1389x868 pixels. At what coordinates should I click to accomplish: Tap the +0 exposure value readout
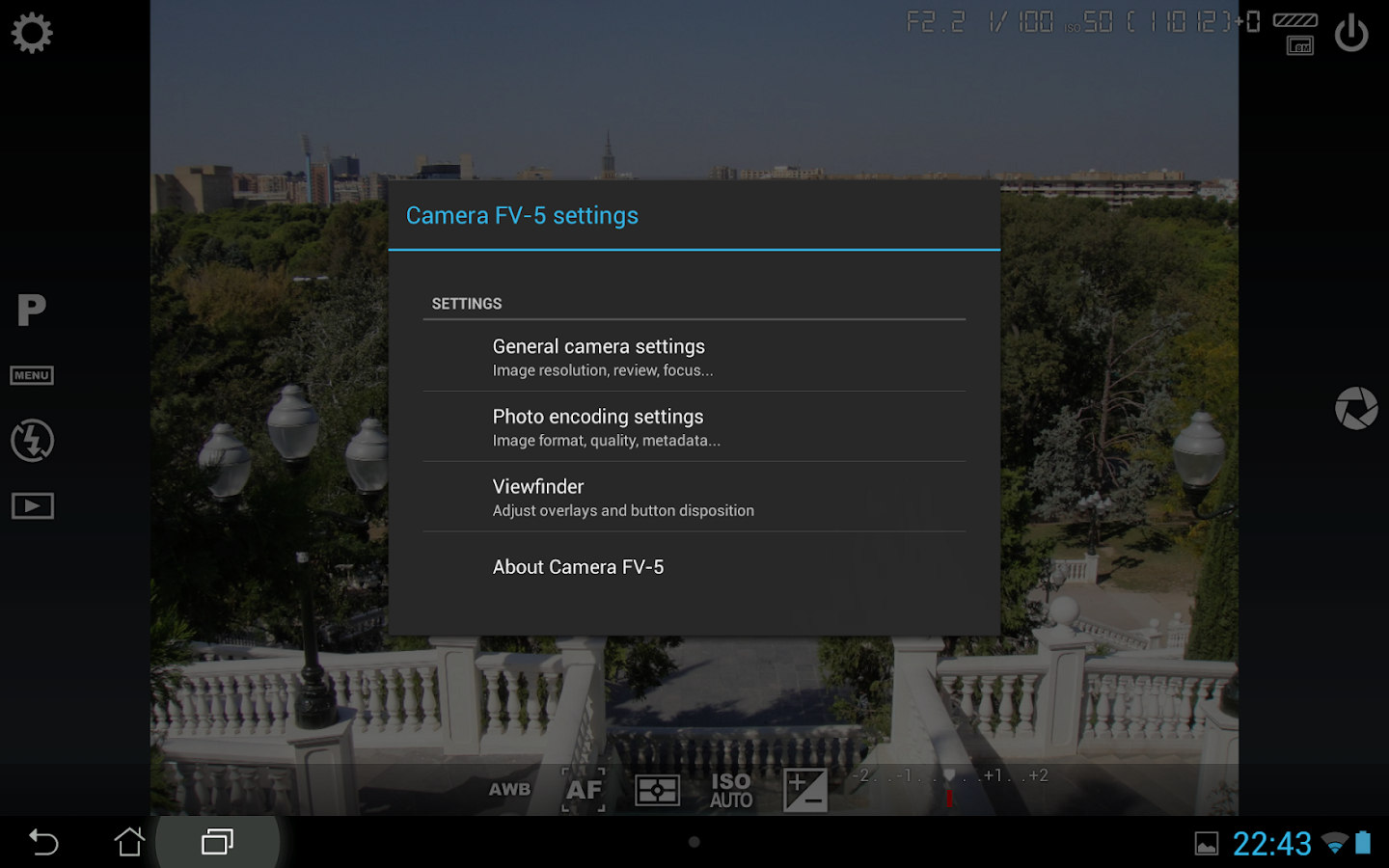[x=1247, y=21]
